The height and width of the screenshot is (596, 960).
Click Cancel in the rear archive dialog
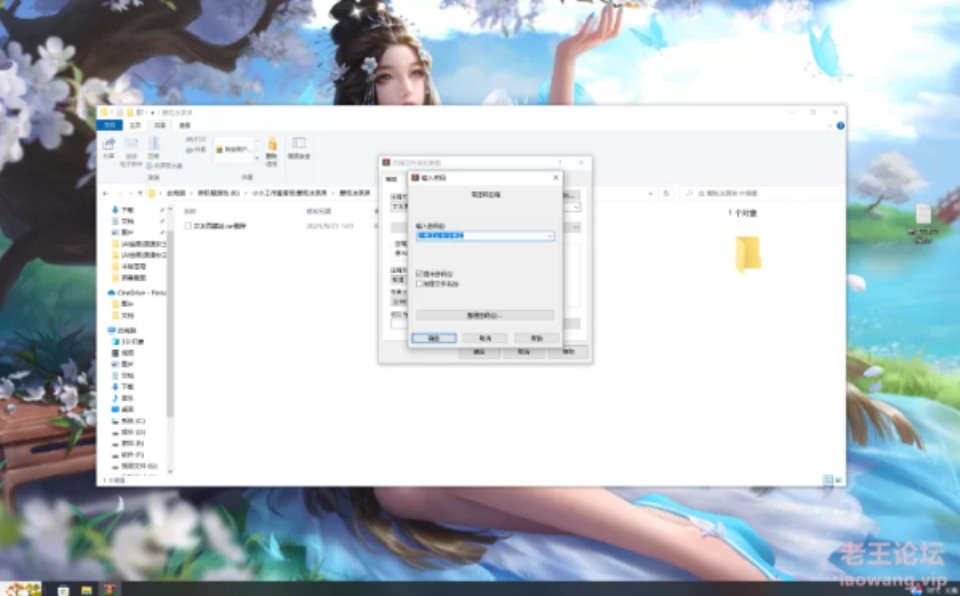coord(523,352)
